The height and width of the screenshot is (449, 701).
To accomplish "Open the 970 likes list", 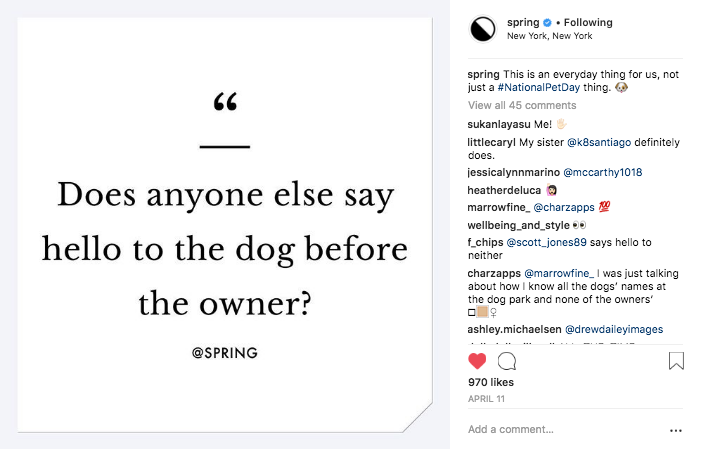I will pos(491,382).
